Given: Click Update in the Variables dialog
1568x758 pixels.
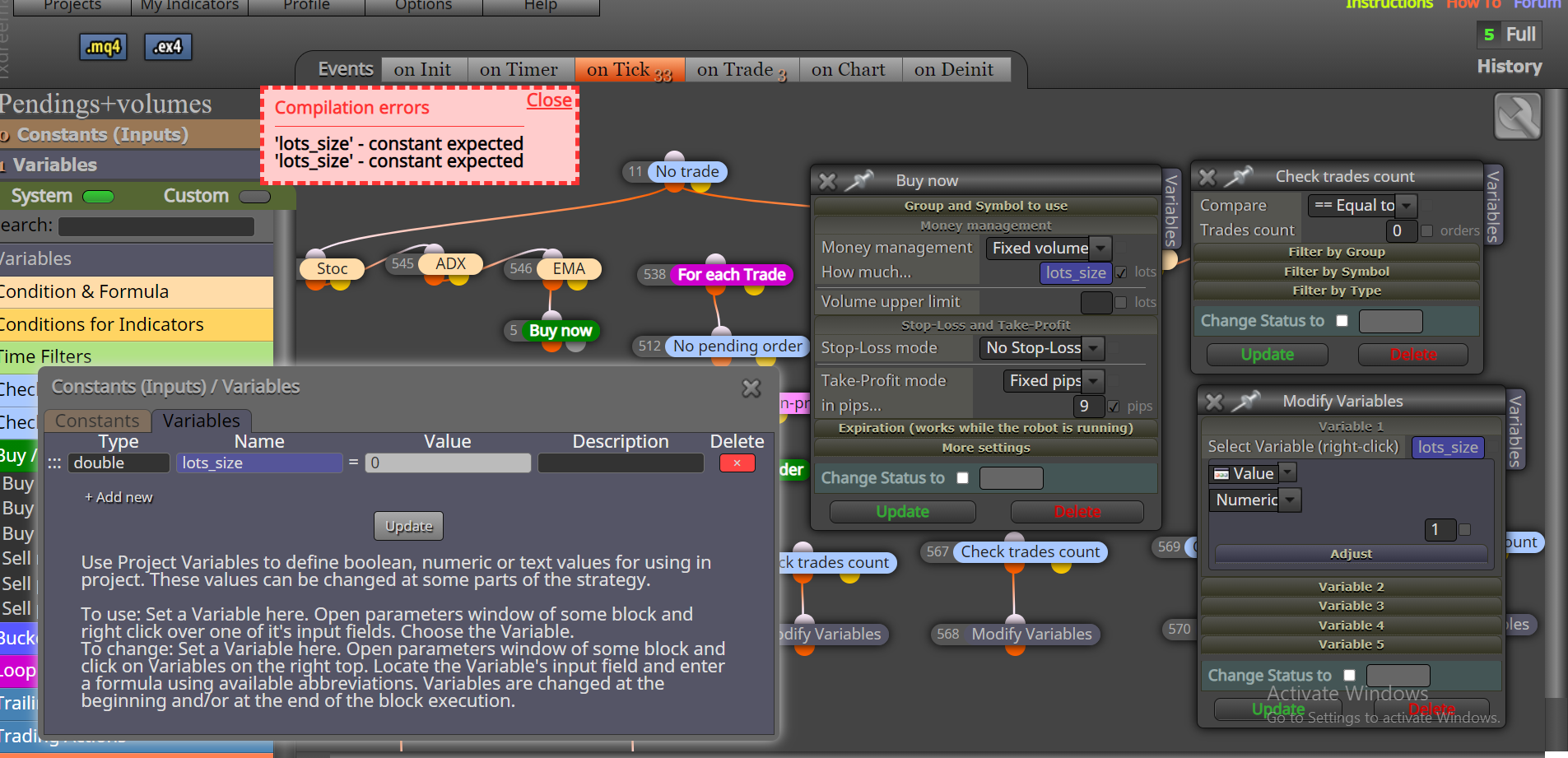Looking at the screenshot, I should point(409,527).
